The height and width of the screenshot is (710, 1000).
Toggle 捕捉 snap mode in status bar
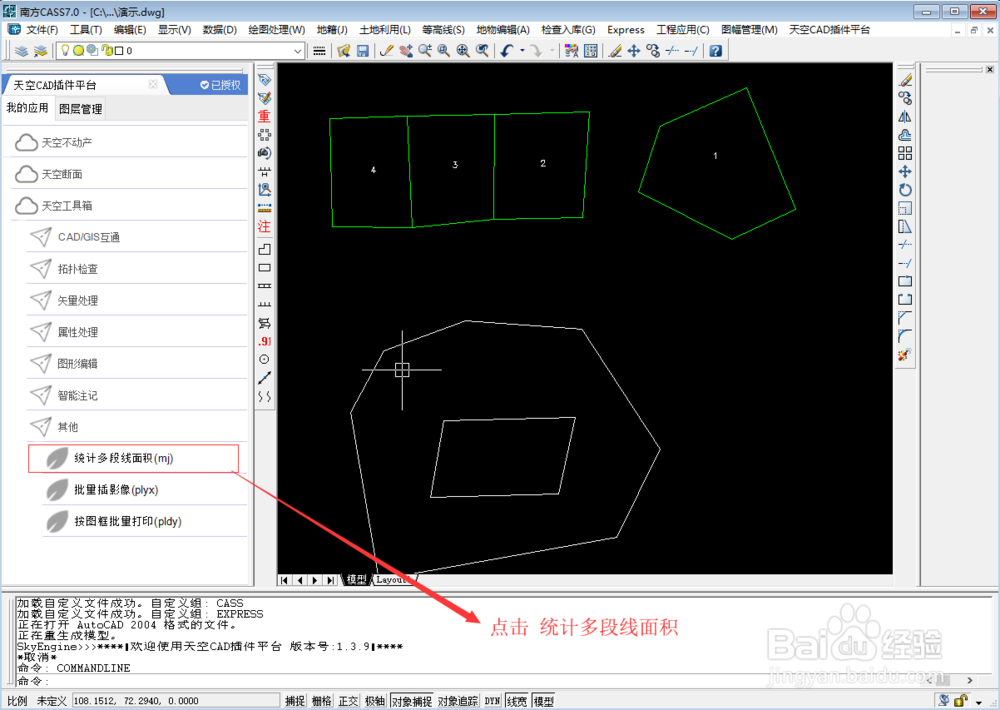tap(295, 701)
